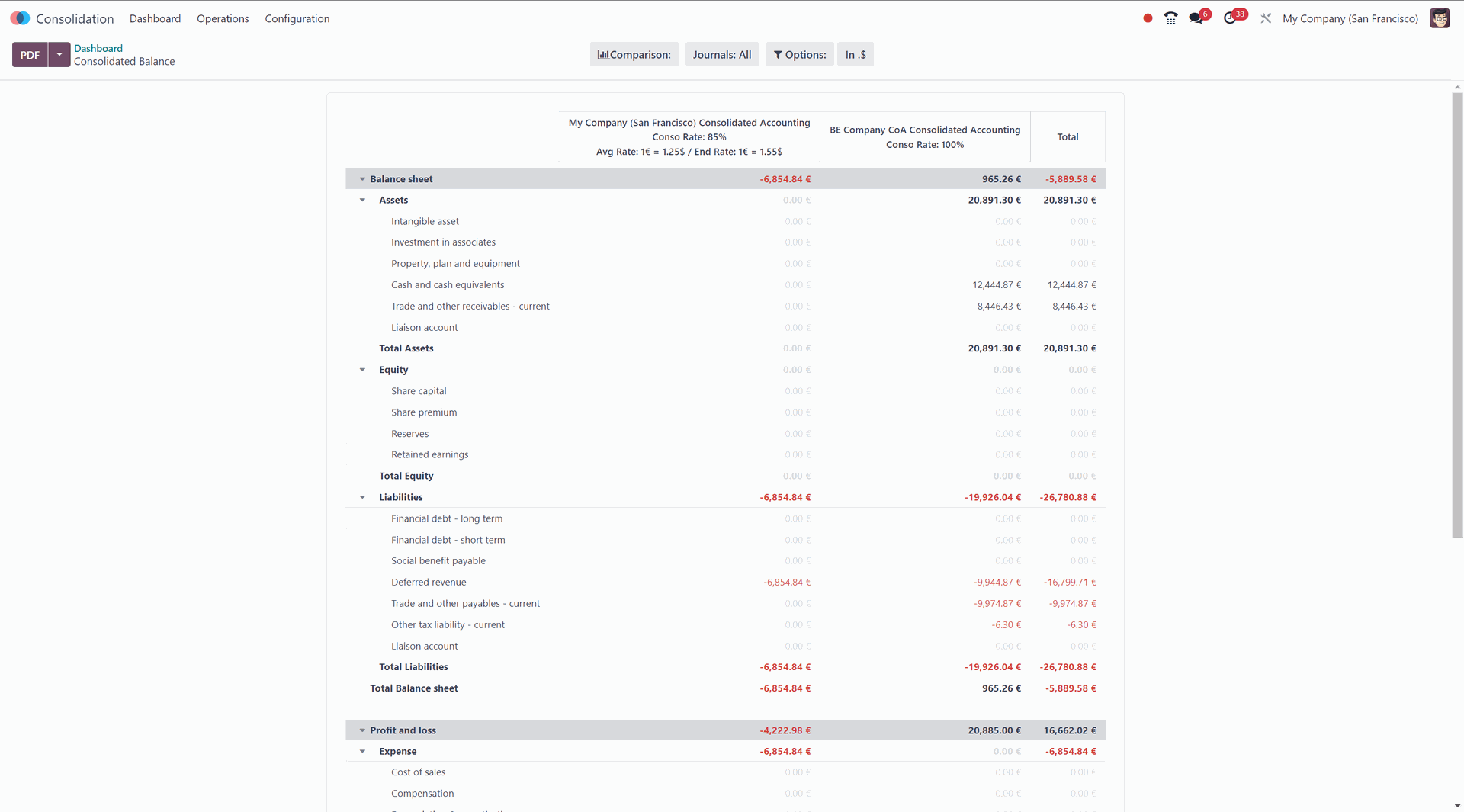The image size is (1464, 812).
Task: Click the Total Assets row label
Action: pos(406,348)
